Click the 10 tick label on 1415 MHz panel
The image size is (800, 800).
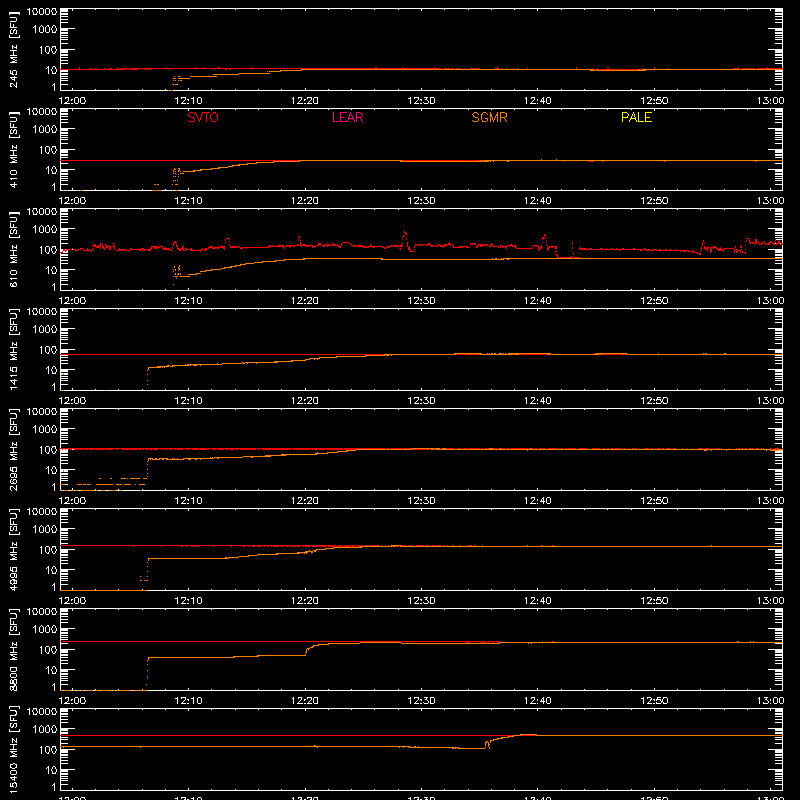(51, 370)
